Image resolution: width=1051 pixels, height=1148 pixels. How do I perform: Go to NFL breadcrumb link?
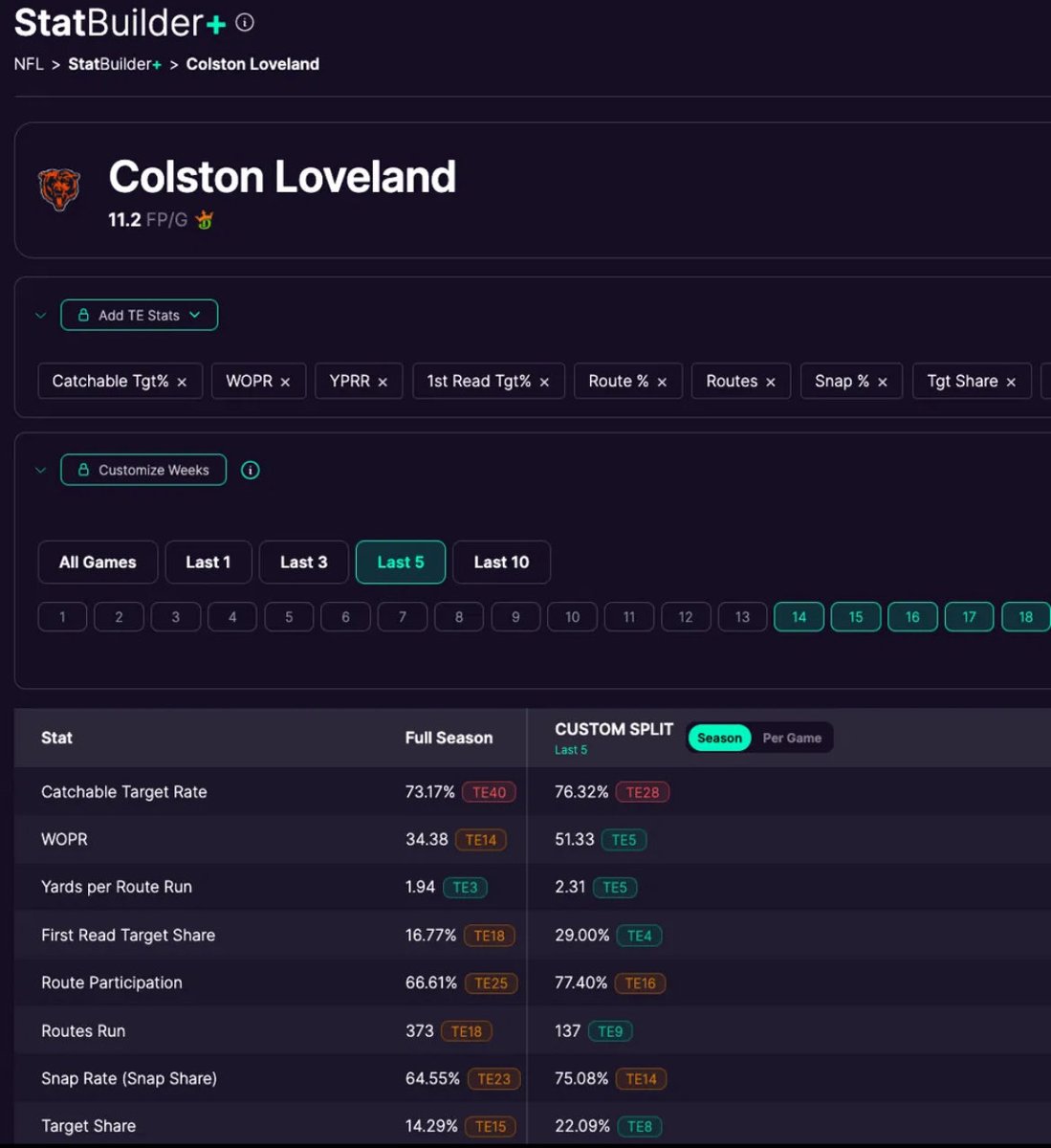tap(29, 64)
